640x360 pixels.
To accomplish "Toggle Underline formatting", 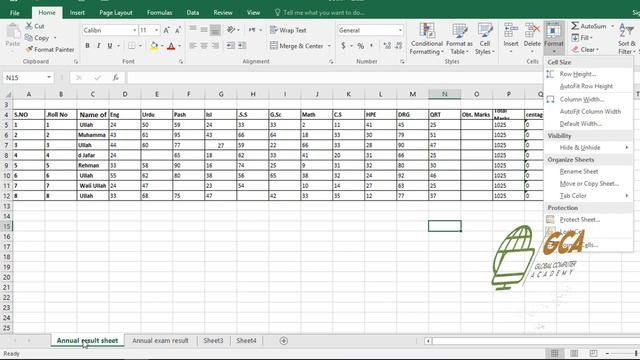I will point(109,46).
